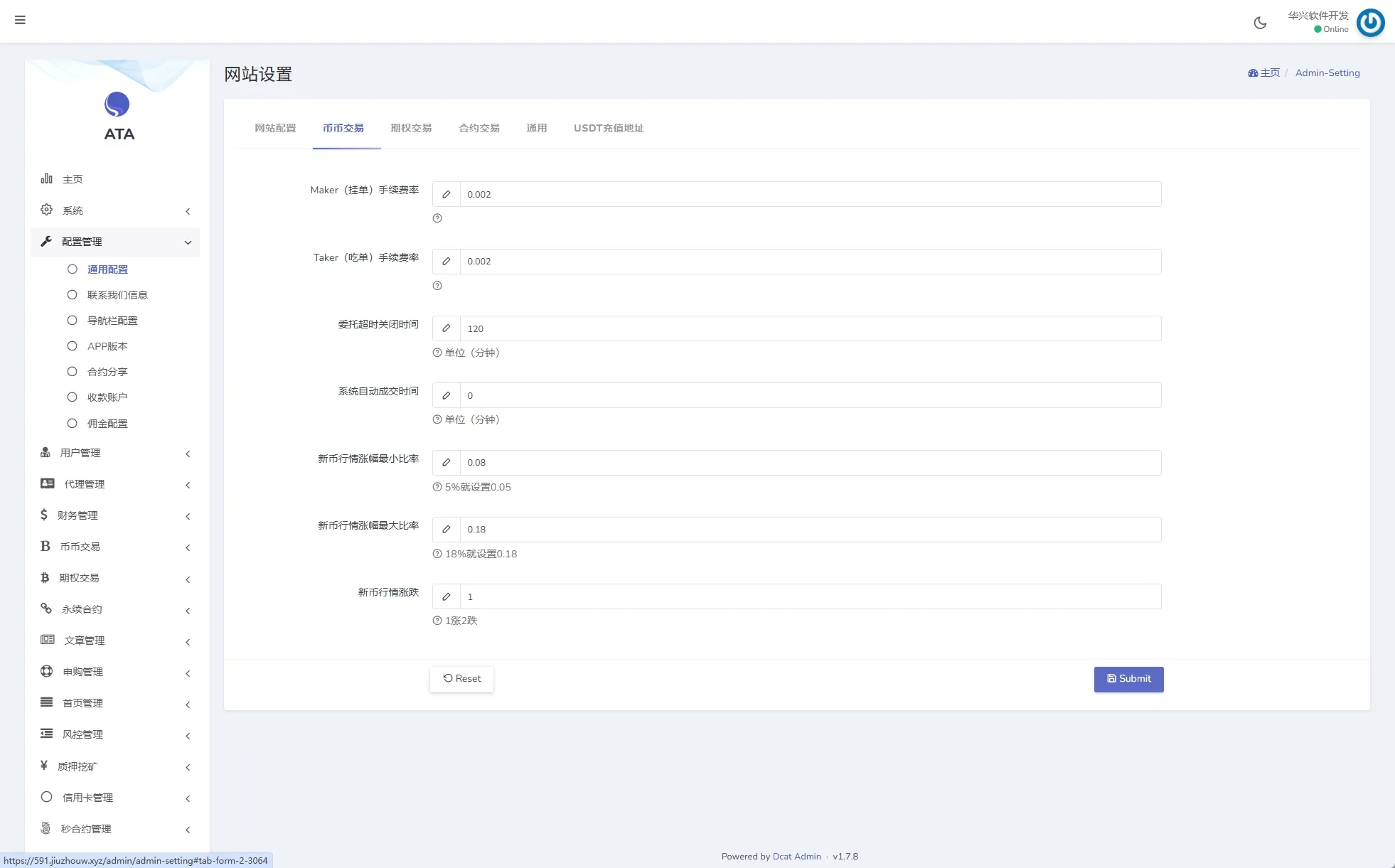Viewport: 1395px width, 868px height.
Task: Click the 财务管理 dollar icon
Action: coord(44,515)
